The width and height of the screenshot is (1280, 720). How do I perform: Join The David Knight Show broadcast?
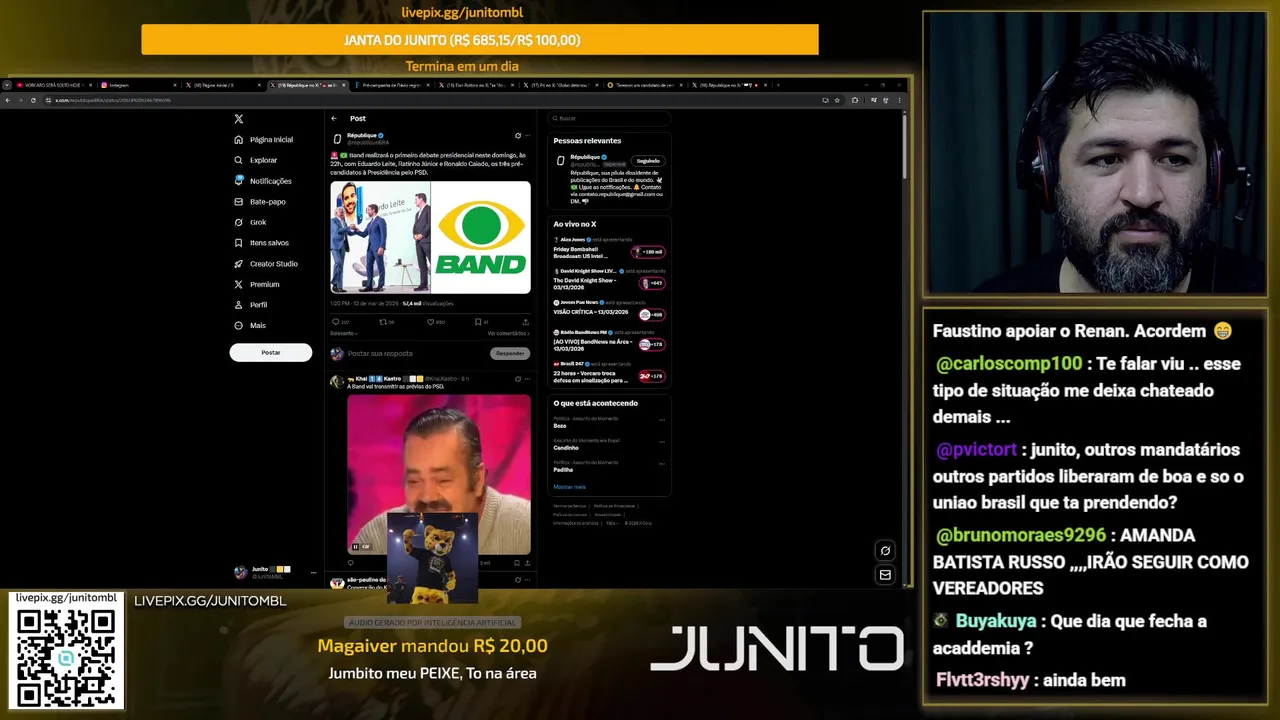(x=652, y=283)
